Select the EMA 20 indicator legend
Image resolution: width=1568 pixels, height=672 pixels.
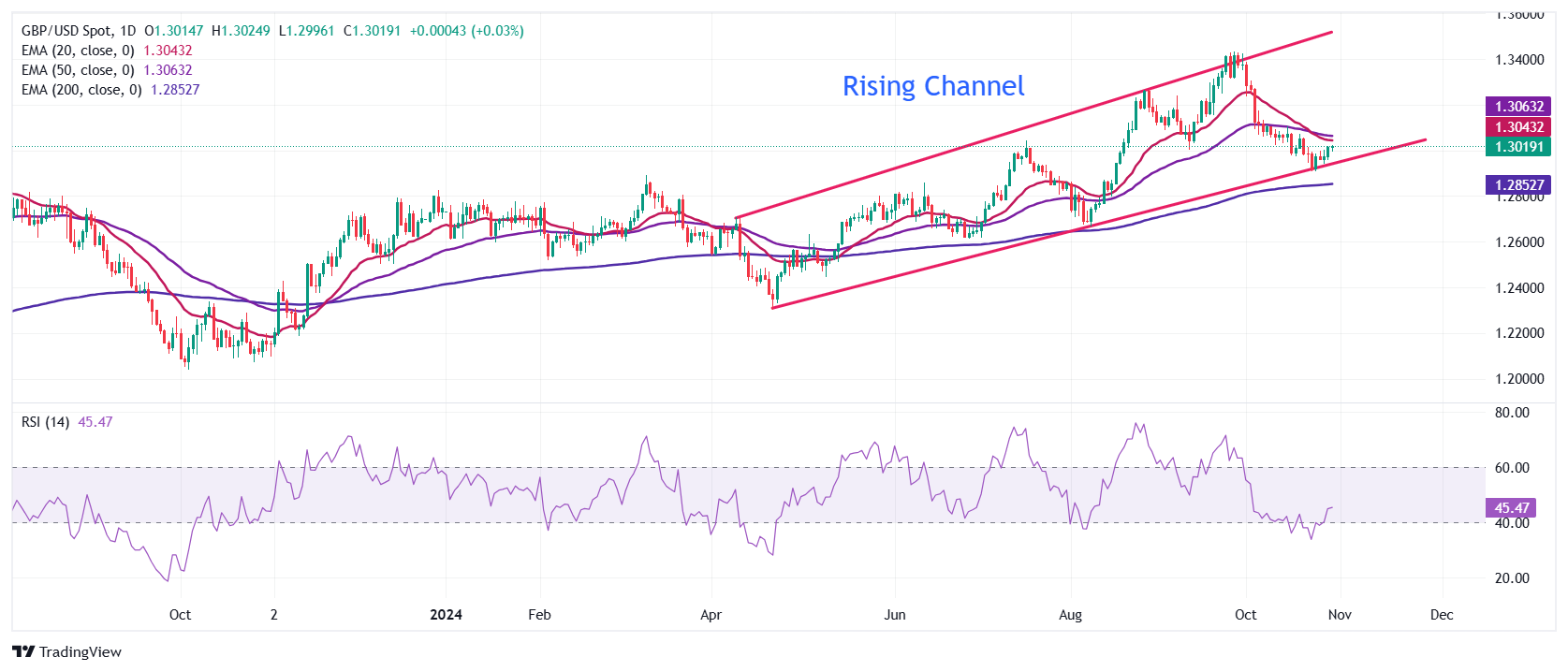pos(78,51)
